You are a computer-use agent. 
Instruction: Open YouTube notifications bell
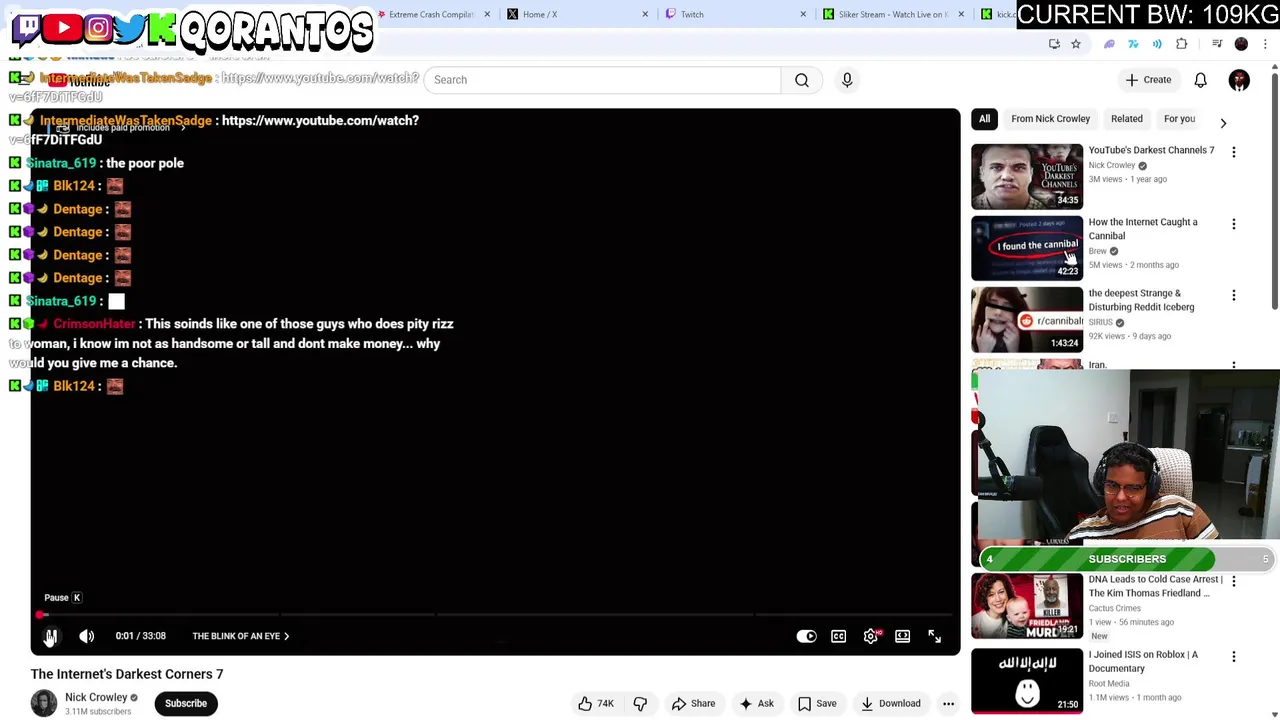click(1201, 80)
